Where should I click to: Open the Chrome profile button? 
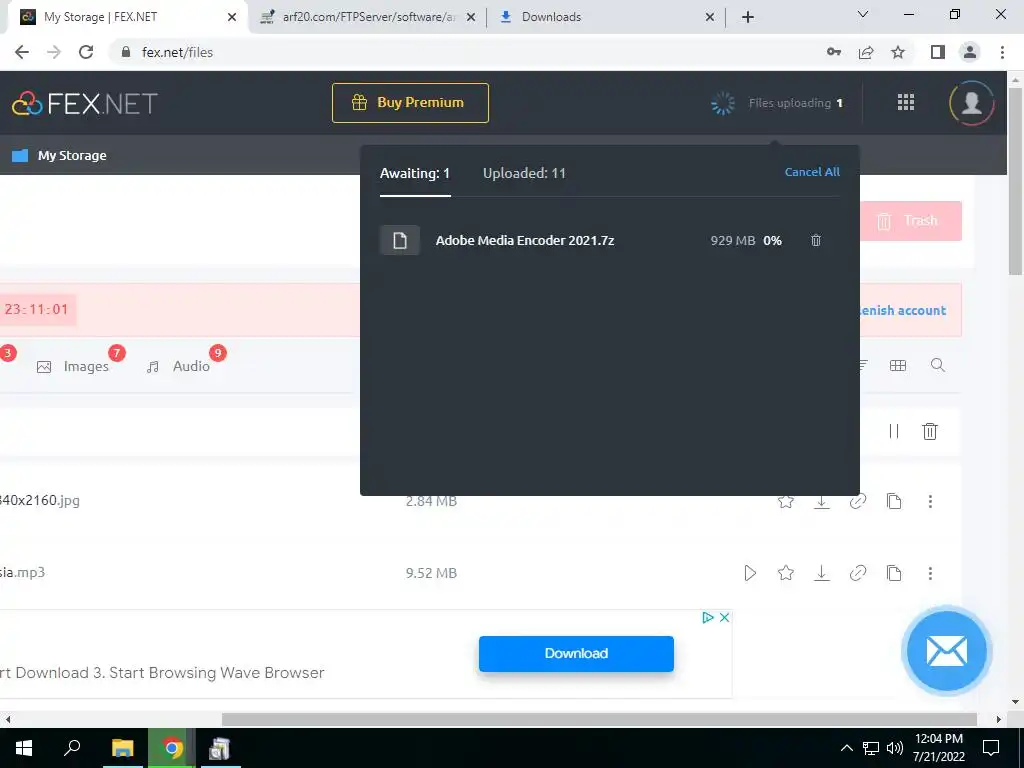point(970,52)
